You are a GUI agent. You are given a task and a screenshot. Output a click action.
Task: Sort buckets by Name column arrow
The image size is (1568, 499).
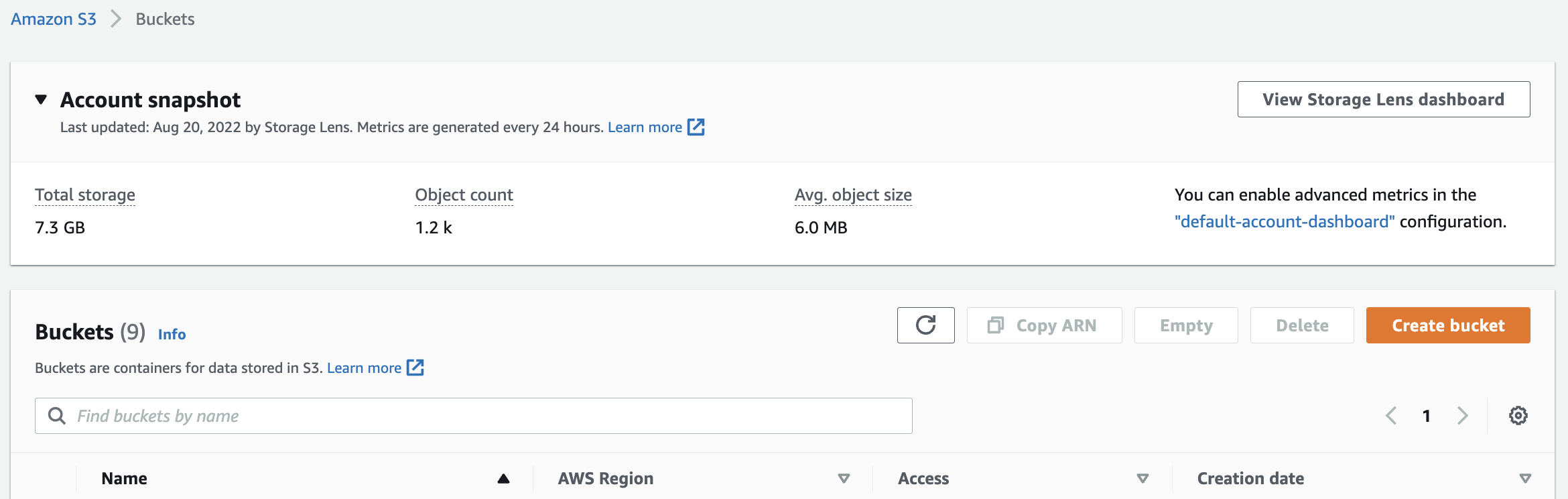pos(503,478)
